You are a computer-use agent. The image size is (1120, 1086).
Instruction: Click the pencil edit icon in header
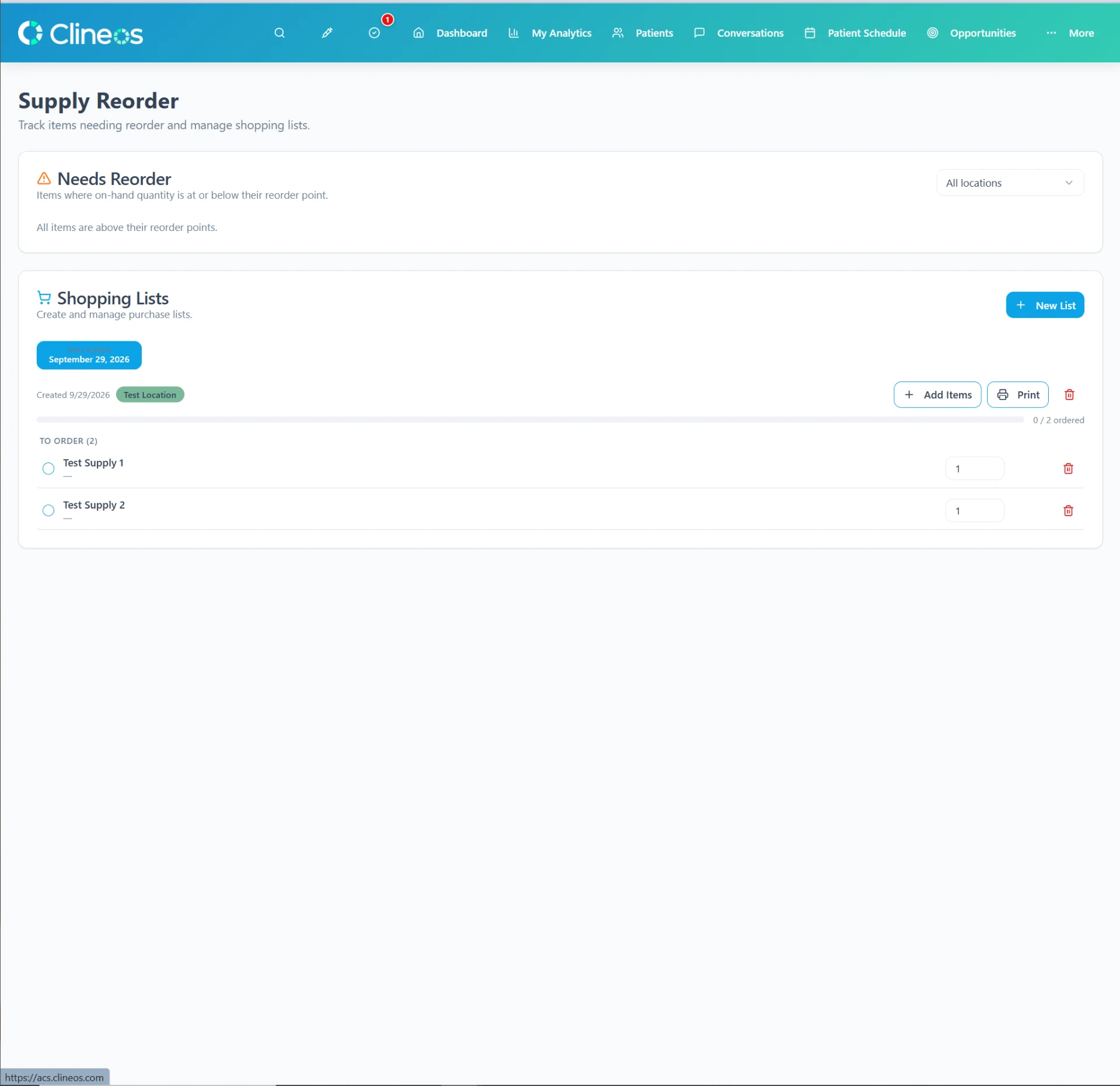pos(327,33)
